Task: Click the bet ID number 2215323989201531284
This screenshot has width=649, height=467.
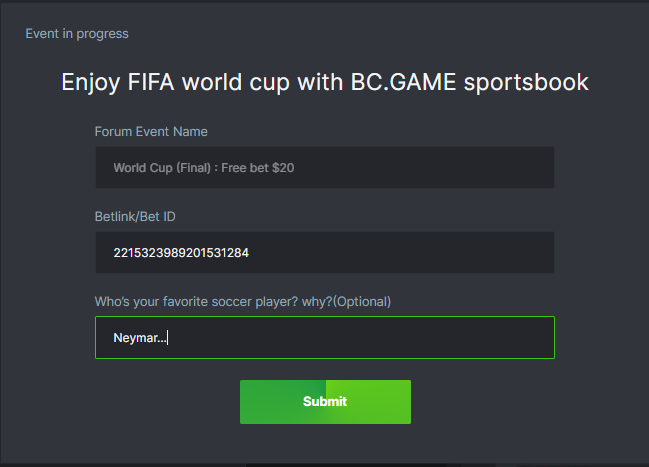Action: (181, 253)
